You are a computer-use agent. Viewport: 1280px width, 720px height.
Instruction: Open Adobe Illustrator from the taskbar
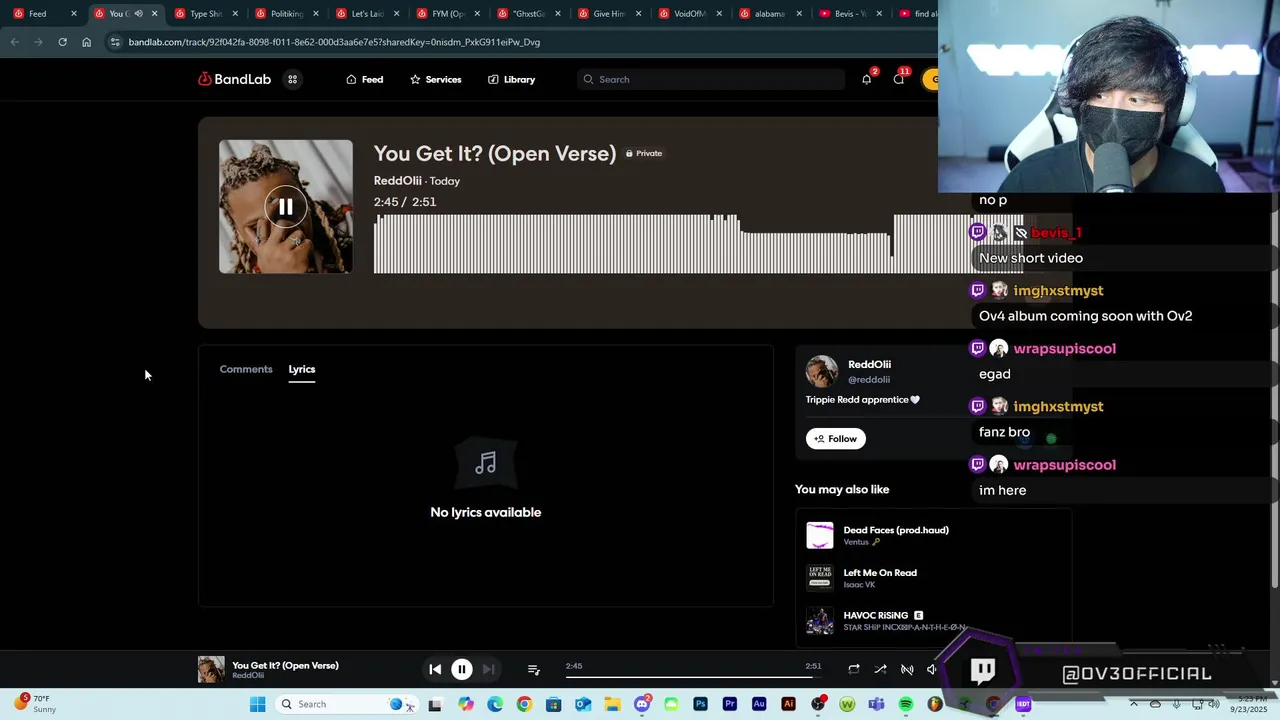(788, 704)
